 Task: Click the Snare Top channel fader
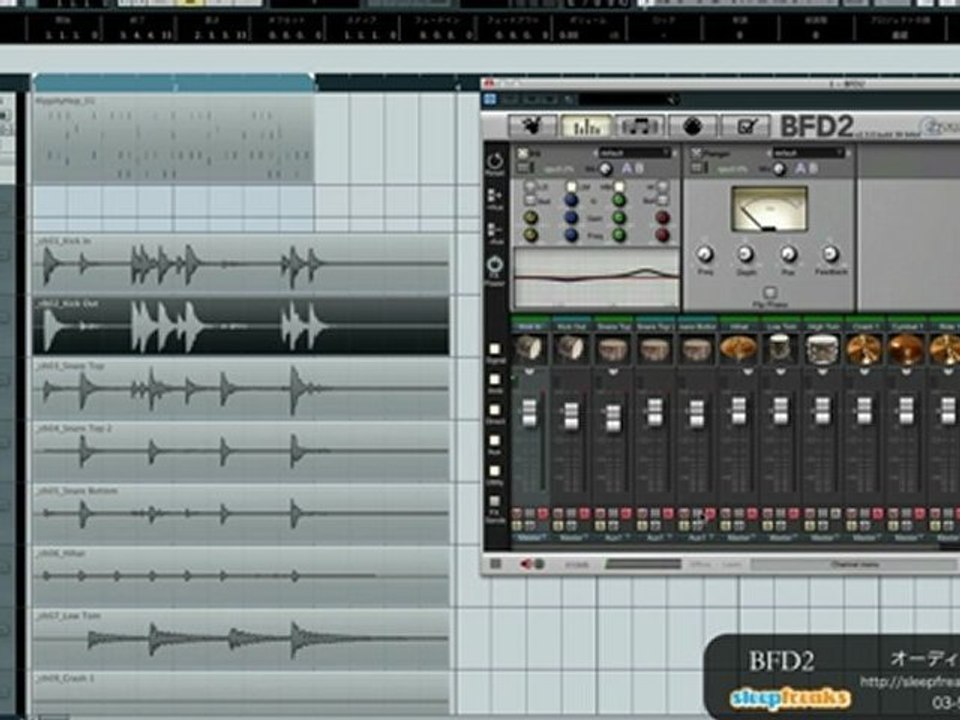pyautogui.click(x=613, y=418)
